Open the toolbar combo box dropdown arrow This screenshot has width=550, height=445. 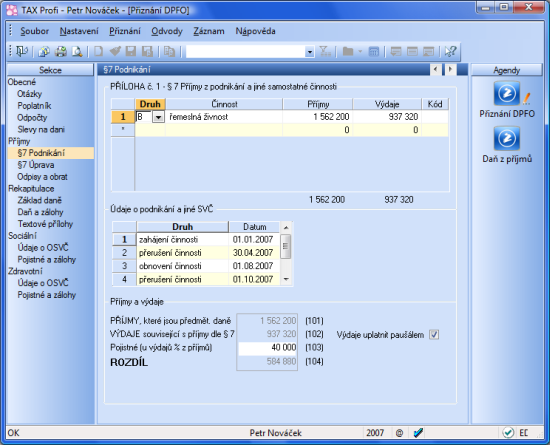coord(309,52)
